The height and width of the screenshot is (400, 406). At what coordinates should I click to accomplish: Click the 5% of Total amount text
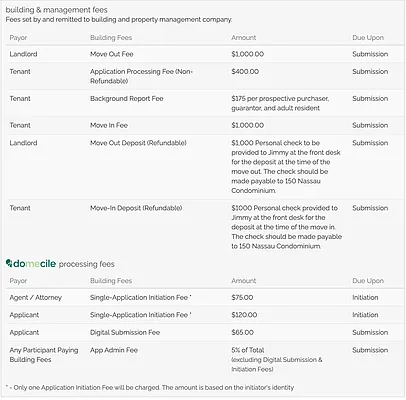click(x=247, y=350)
